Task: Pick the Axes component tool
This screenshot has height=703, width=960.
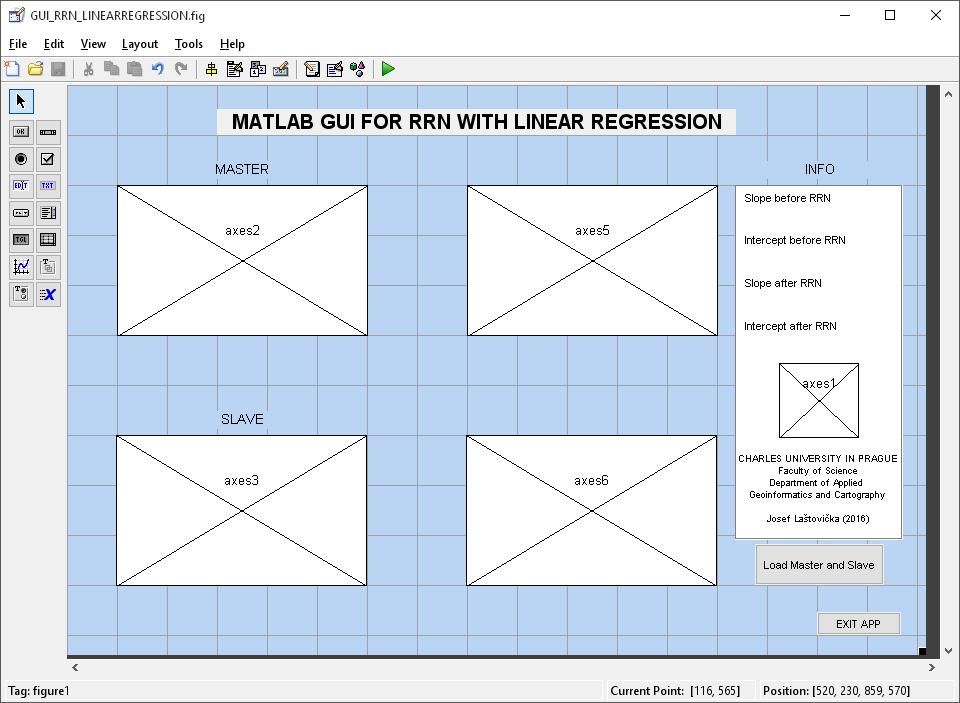Action: click(21, 266)
